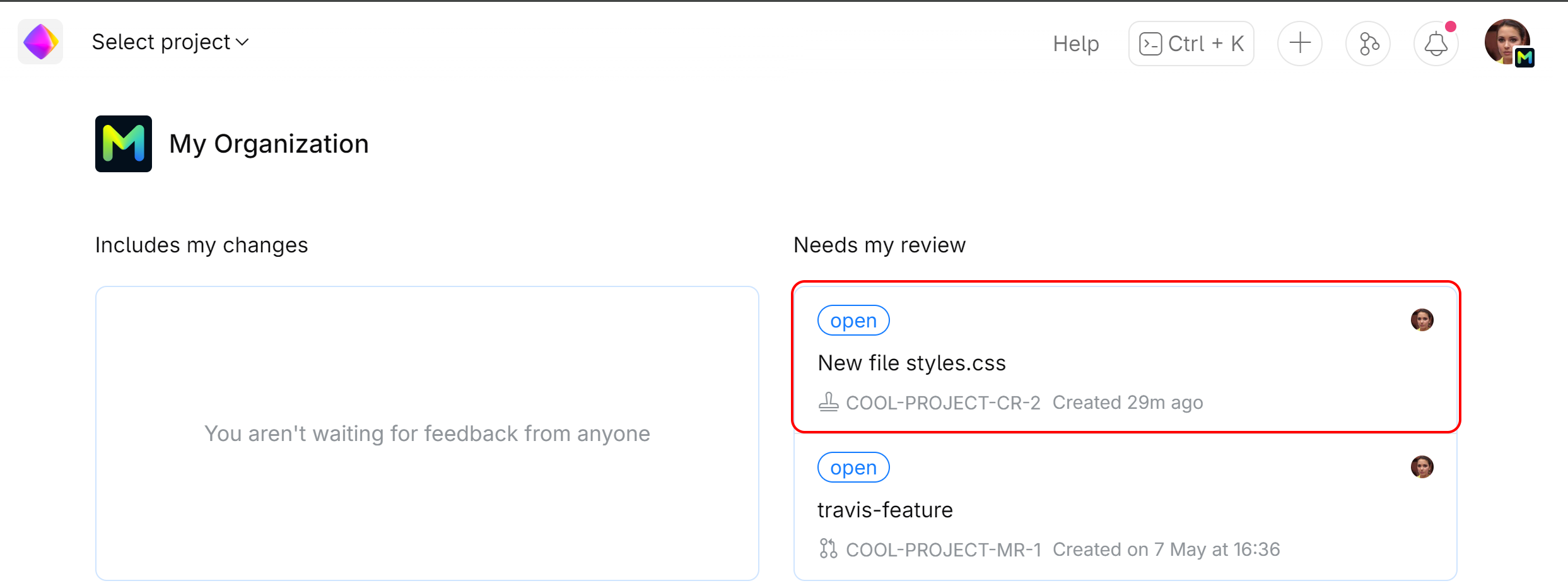Click the My Organization logo

(124, 144)
